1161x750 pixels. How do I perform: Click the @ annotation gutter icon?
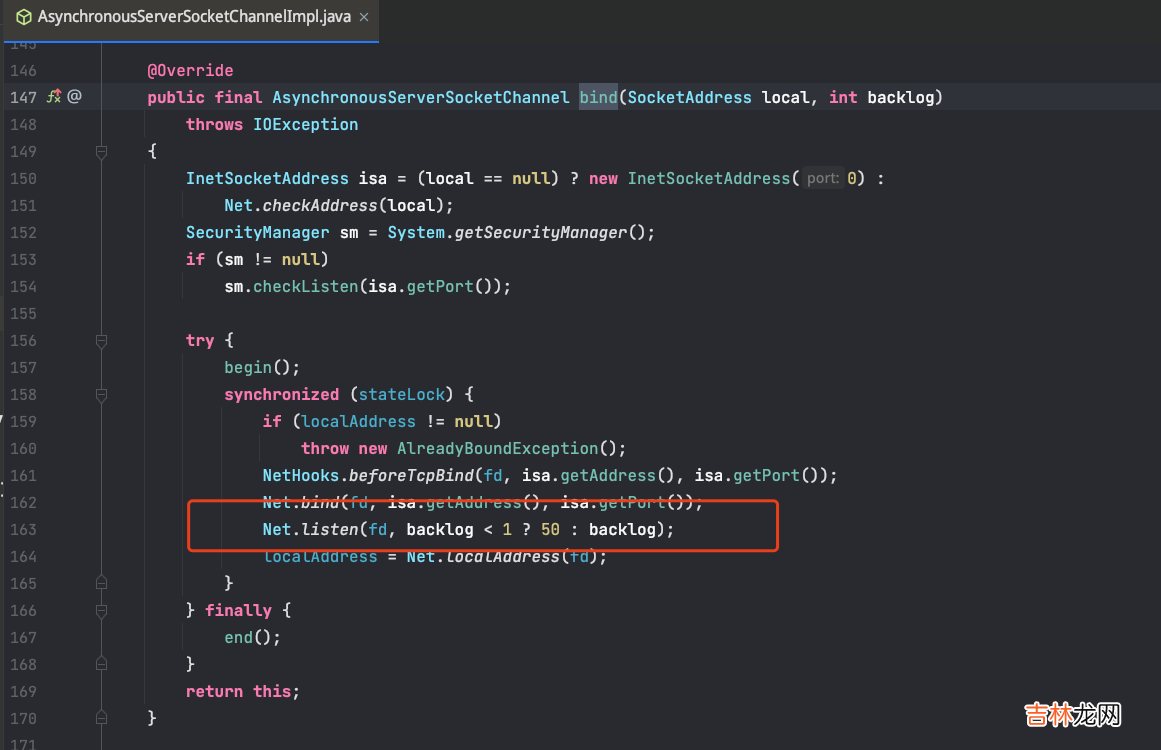pos(74,97)
